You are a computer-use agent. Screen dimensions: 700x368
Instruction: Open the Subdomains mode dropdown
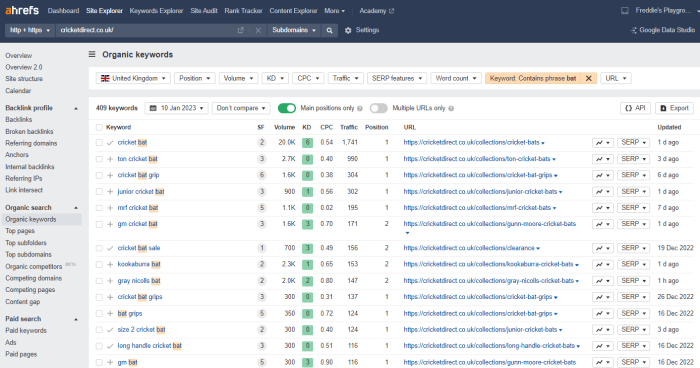[294, 30]
